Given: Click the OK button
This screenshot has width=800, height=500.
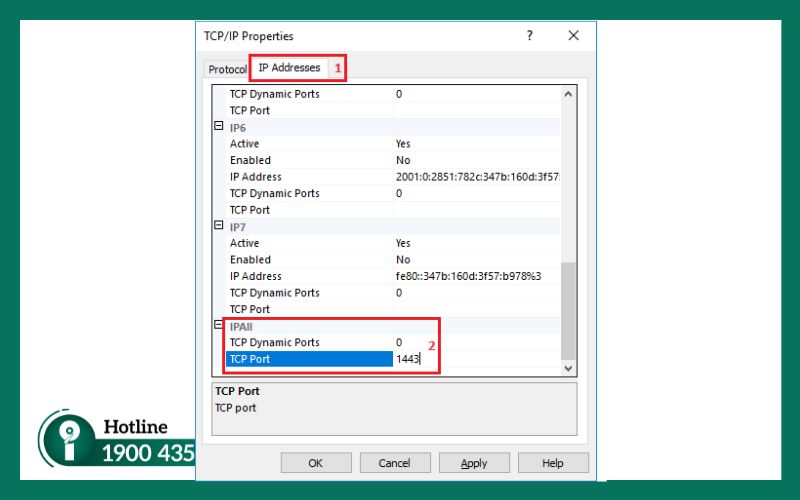Looking at the screenshot, I should 315,463.
